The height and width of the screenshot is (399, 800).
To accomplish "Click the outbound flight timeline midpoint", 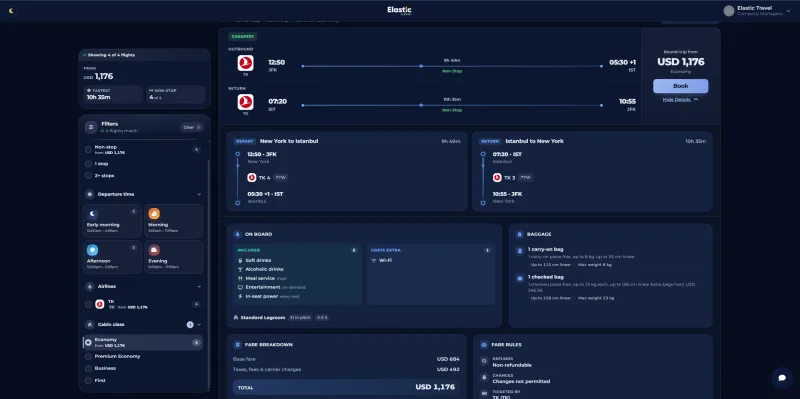I will pos(420,66).
